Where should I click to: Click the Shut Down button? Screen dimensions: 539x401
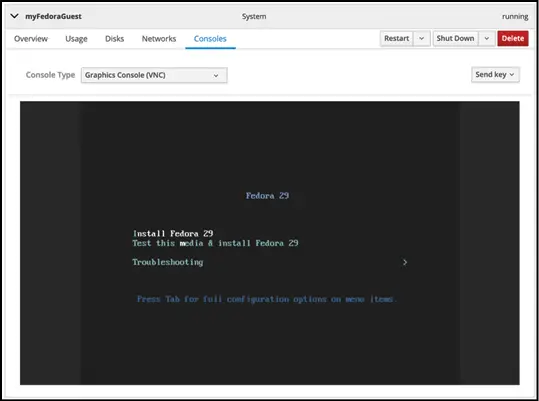tap(455, 38)
